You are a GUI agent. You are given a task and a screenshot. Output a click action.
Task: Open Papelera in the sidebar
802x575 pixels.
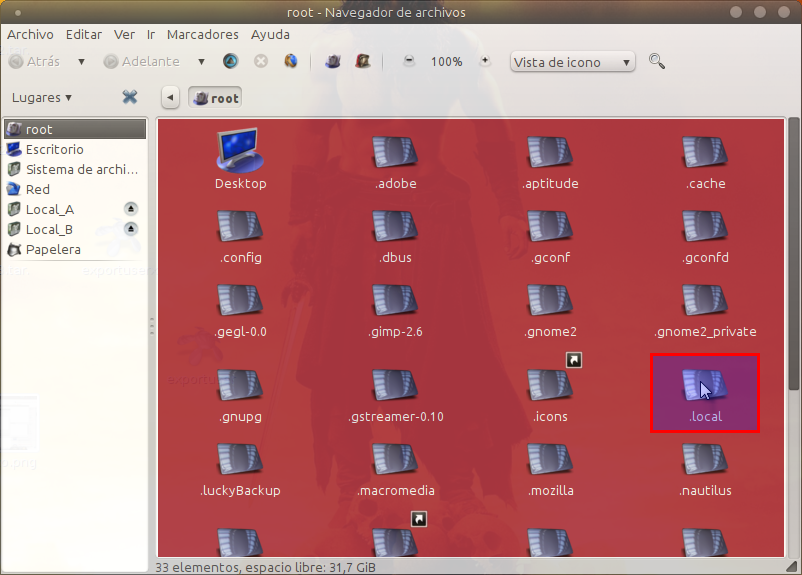point(75,249)
